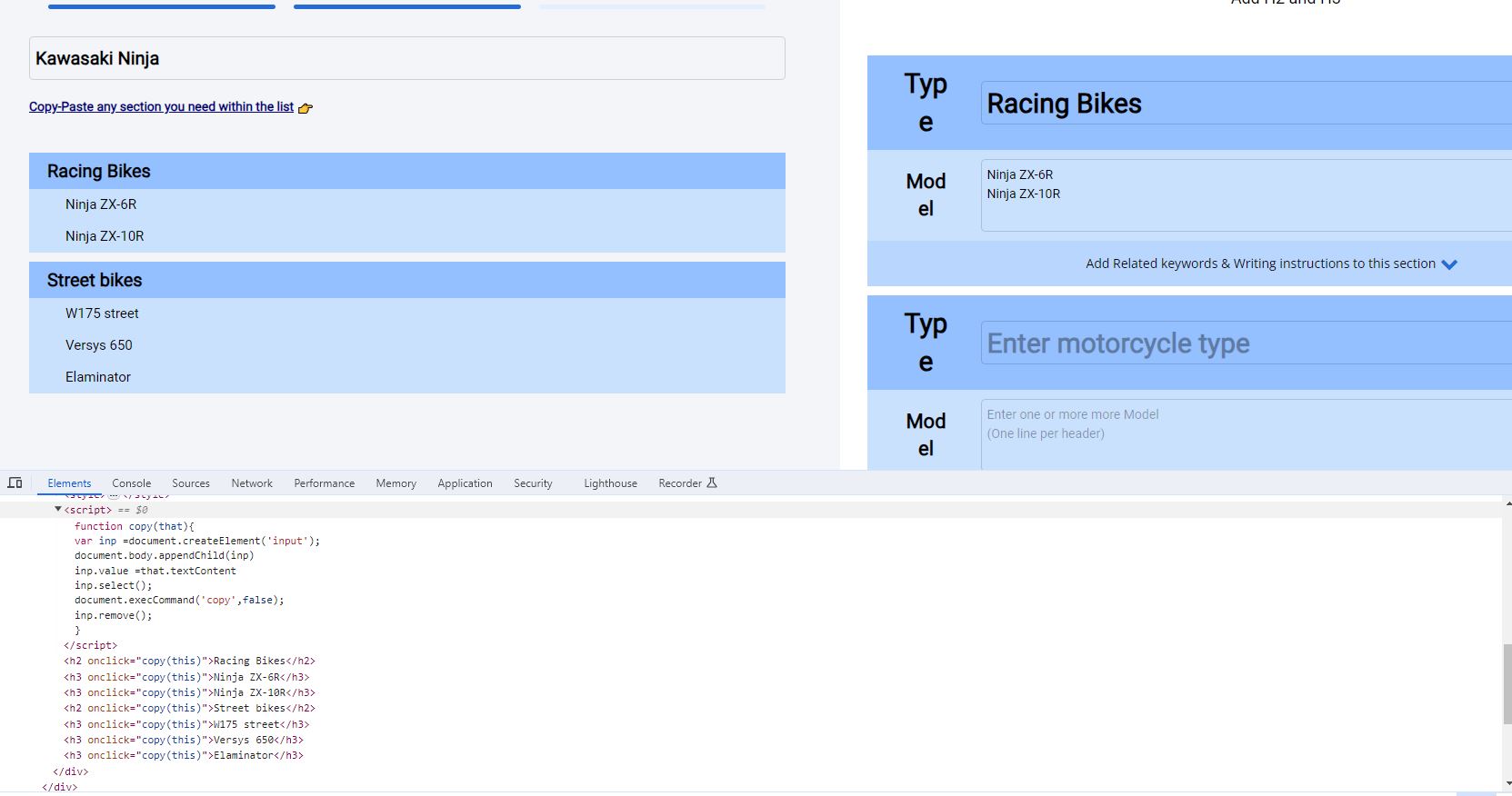Select the h3 Elaminator node in DevTools
The width and height of the screenshot is (1512, 796).
[x=184, y=755]
